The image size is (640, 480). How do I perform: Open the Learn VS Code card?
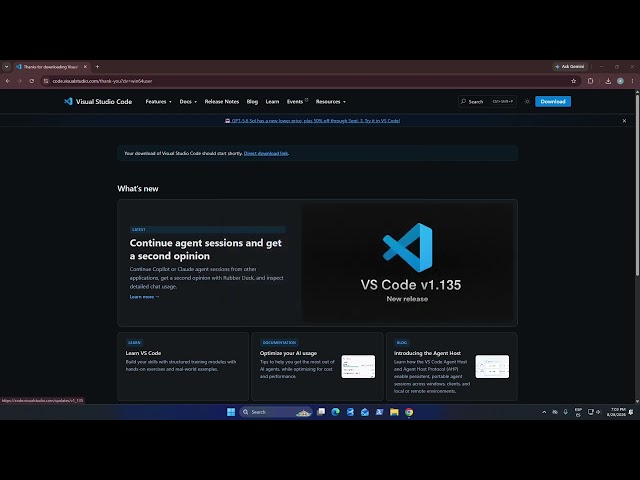pyautogui.click(x=183, y=366)
